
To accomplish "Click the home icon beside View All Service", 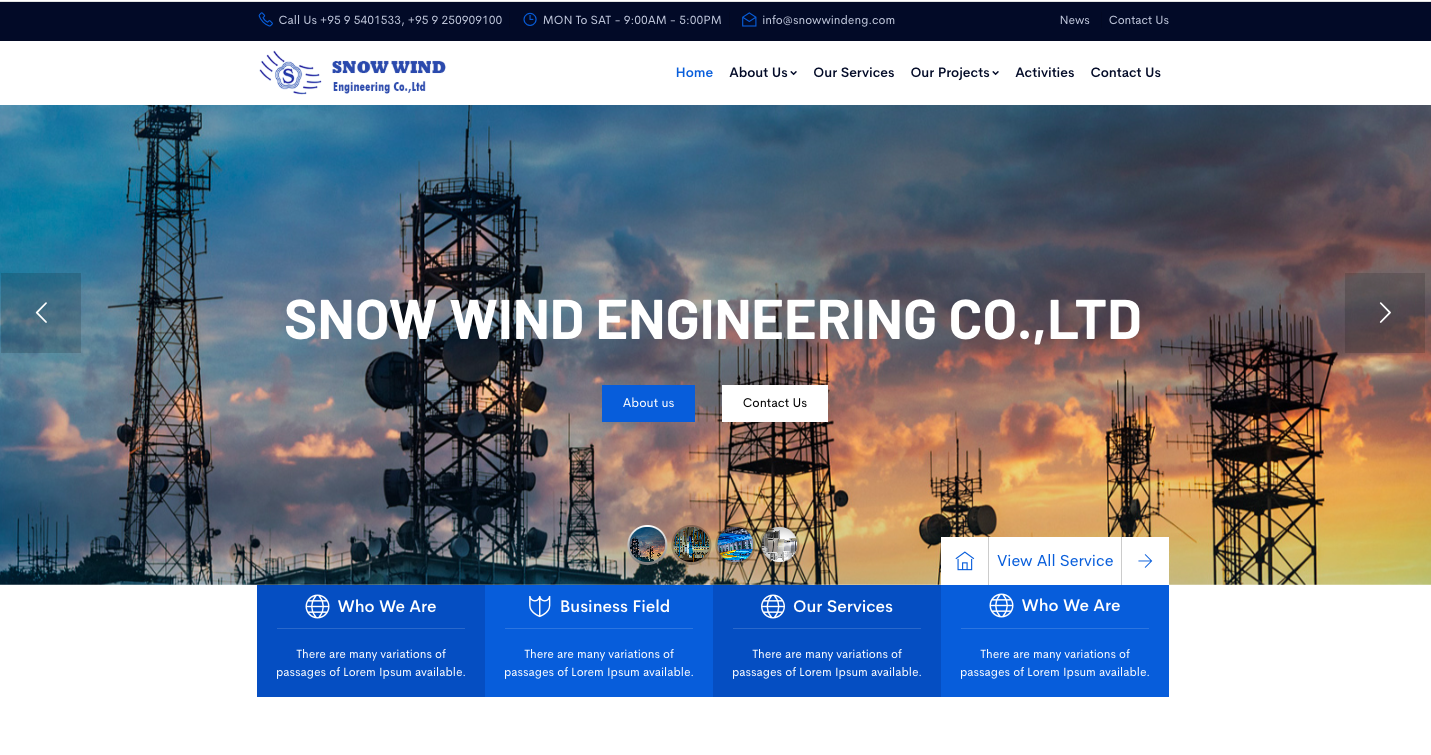I will (965, 561).
